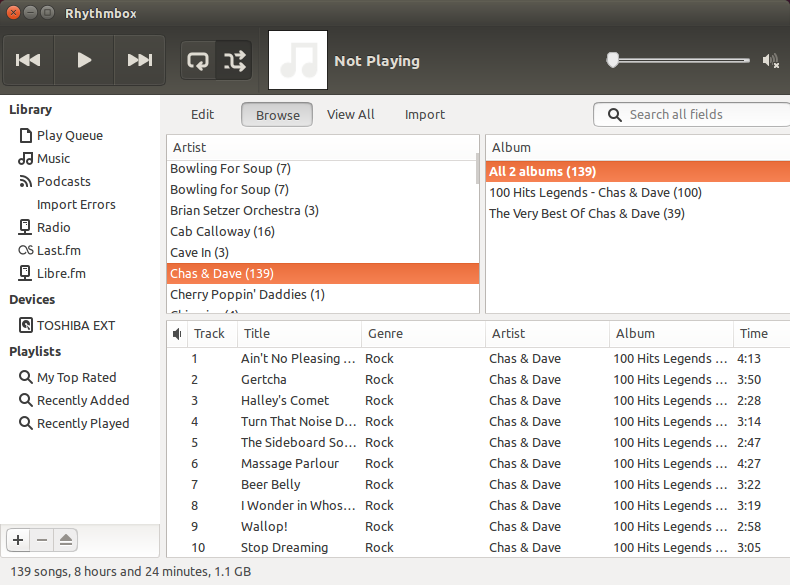Open Play Queue in Library
Image resolution: width=790 pixels, height=585 pixels.
tap(70, 136)
